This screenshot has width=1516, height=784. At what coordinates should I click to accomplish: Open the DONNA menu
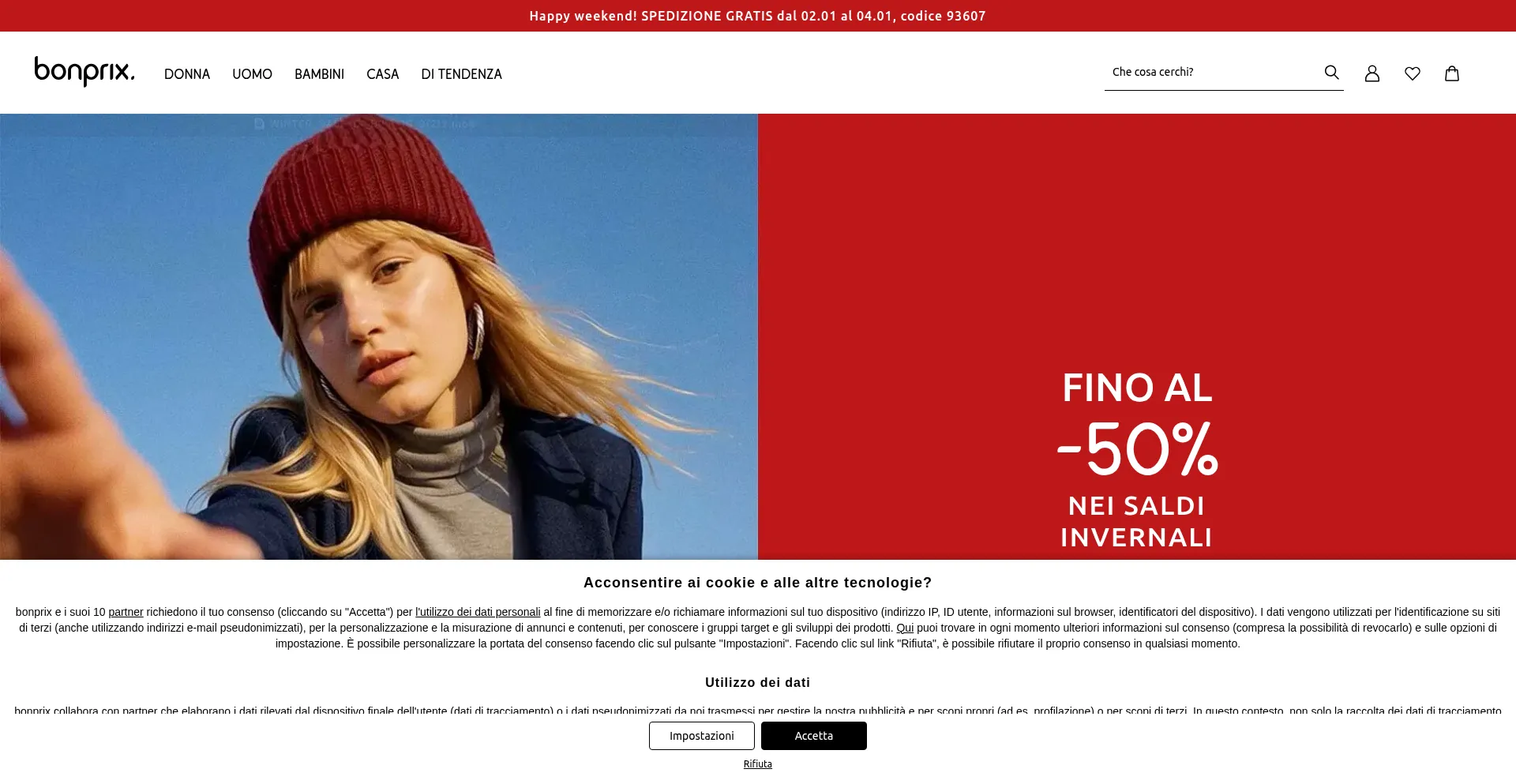(187, 74)
